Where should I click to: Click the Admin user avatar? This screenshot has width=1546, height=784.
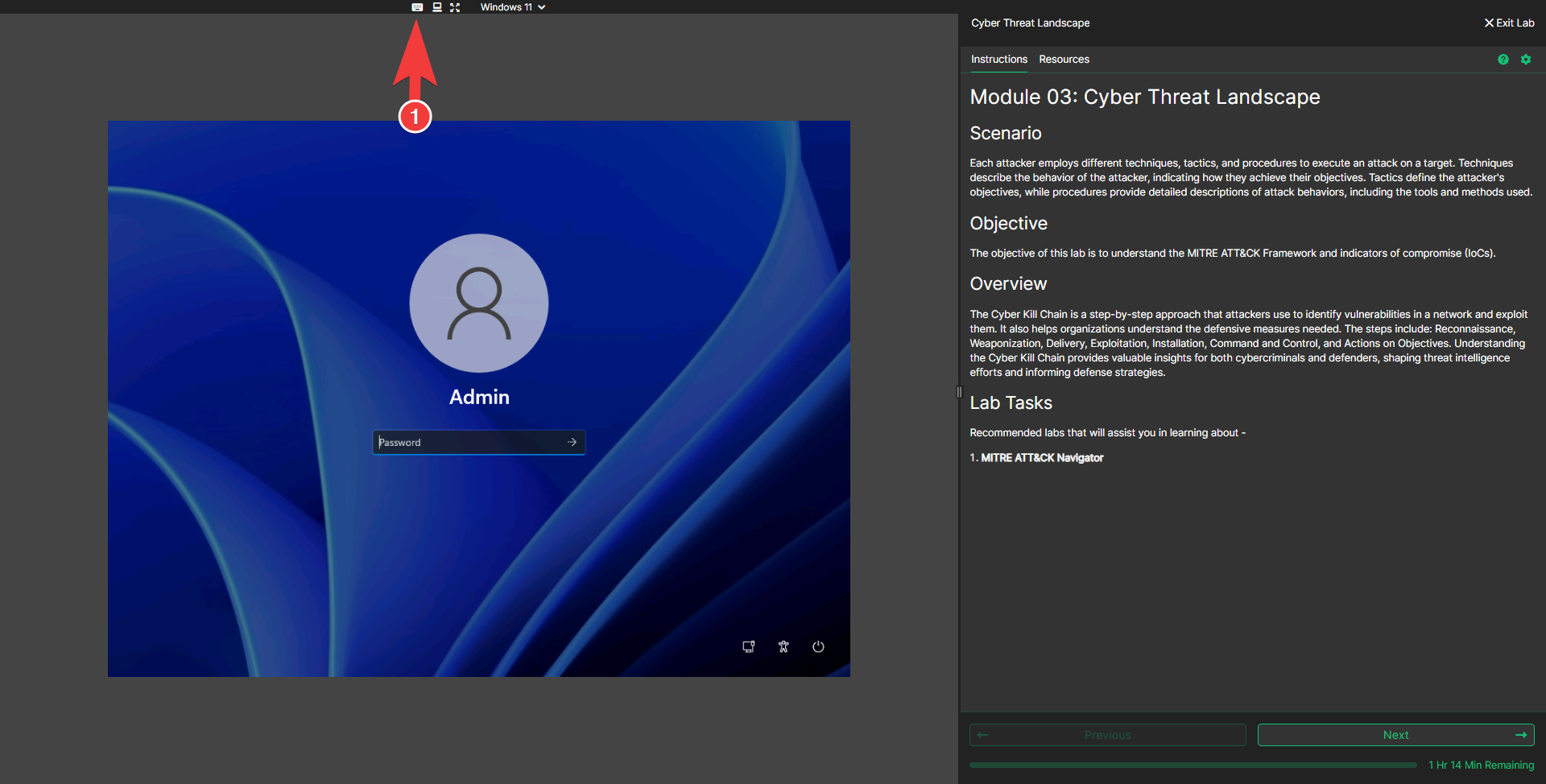[x=479, y=303]
